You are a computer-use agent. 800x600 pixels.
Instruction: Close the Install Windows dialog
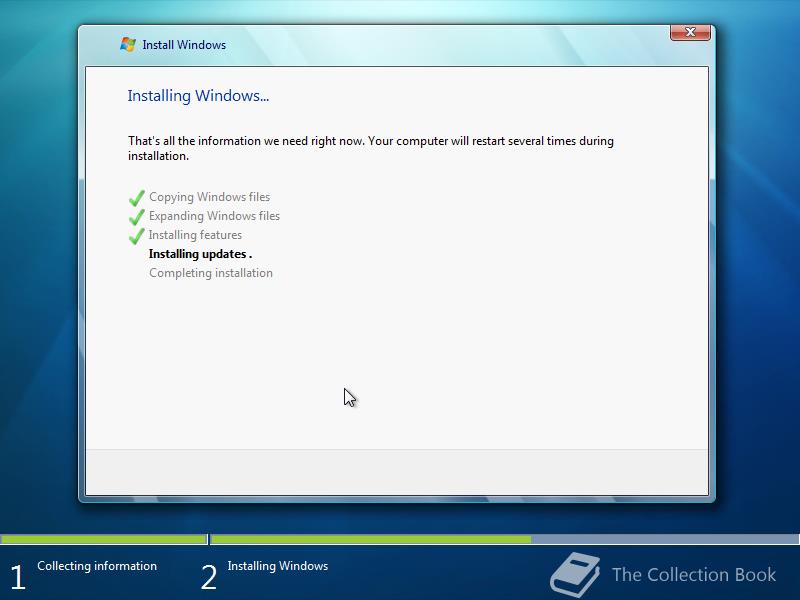pyautogui.click(x=690, y=32)
